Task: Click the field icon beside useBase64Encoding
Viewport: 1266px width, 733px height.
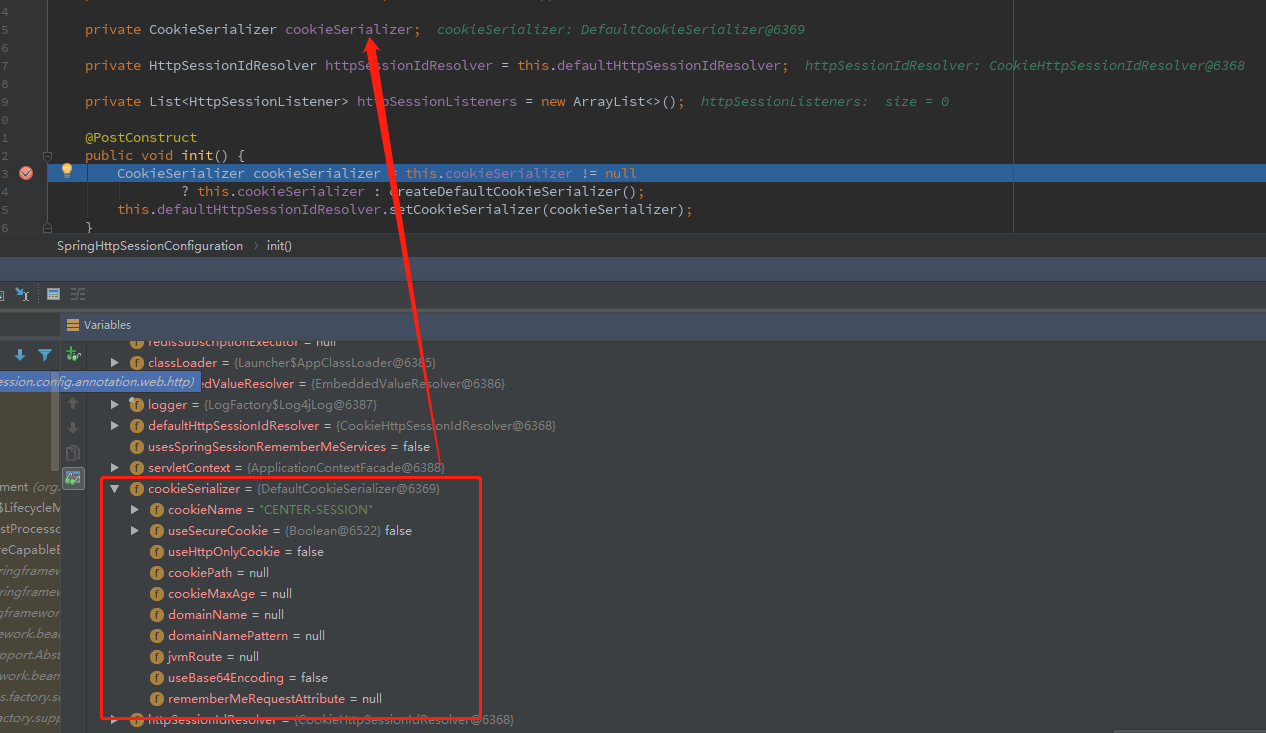Action: pos(157,678)
